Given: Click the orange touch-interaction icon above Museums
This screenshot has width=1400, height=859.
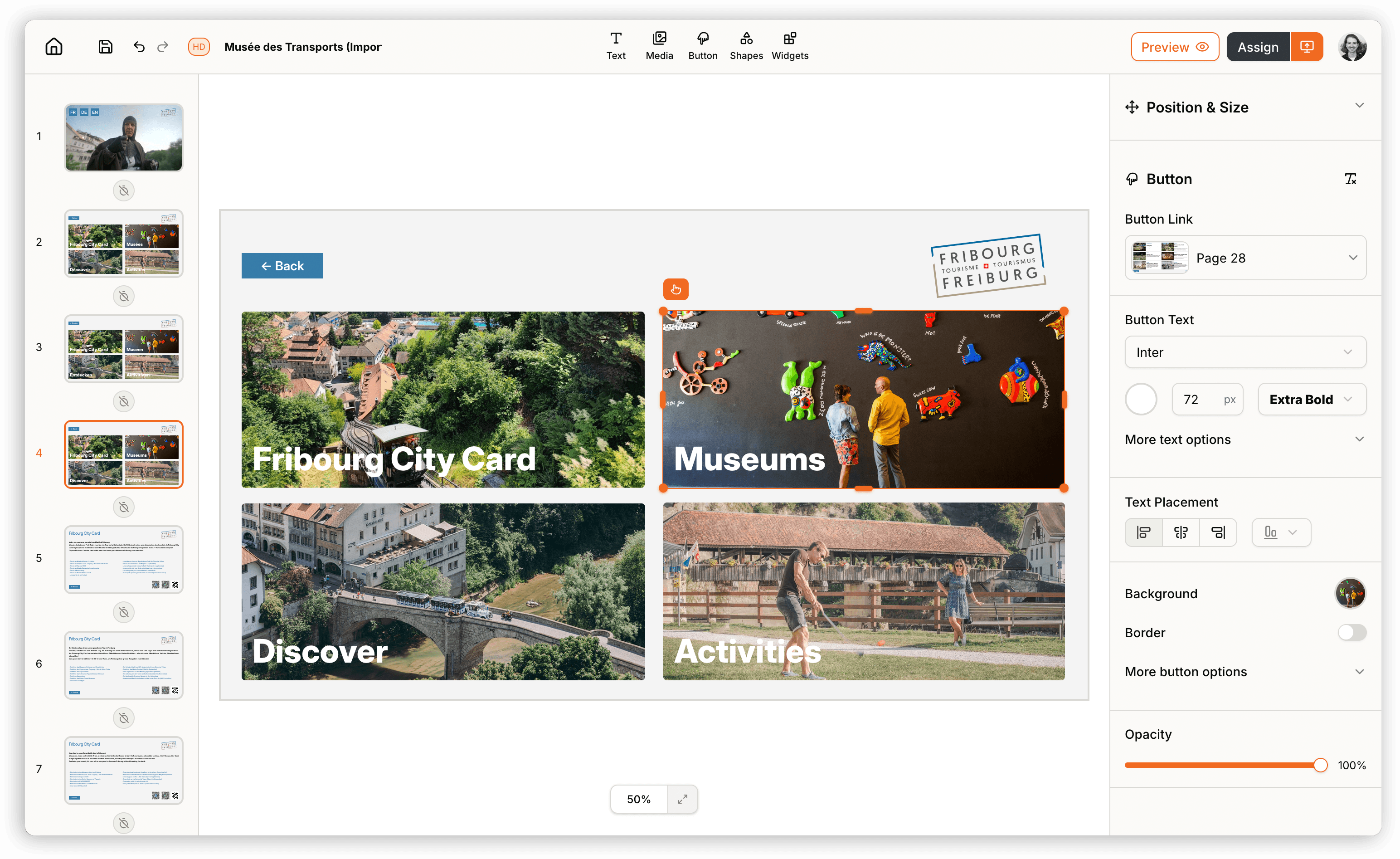Looking at the screenshot, I should [676, 289].
